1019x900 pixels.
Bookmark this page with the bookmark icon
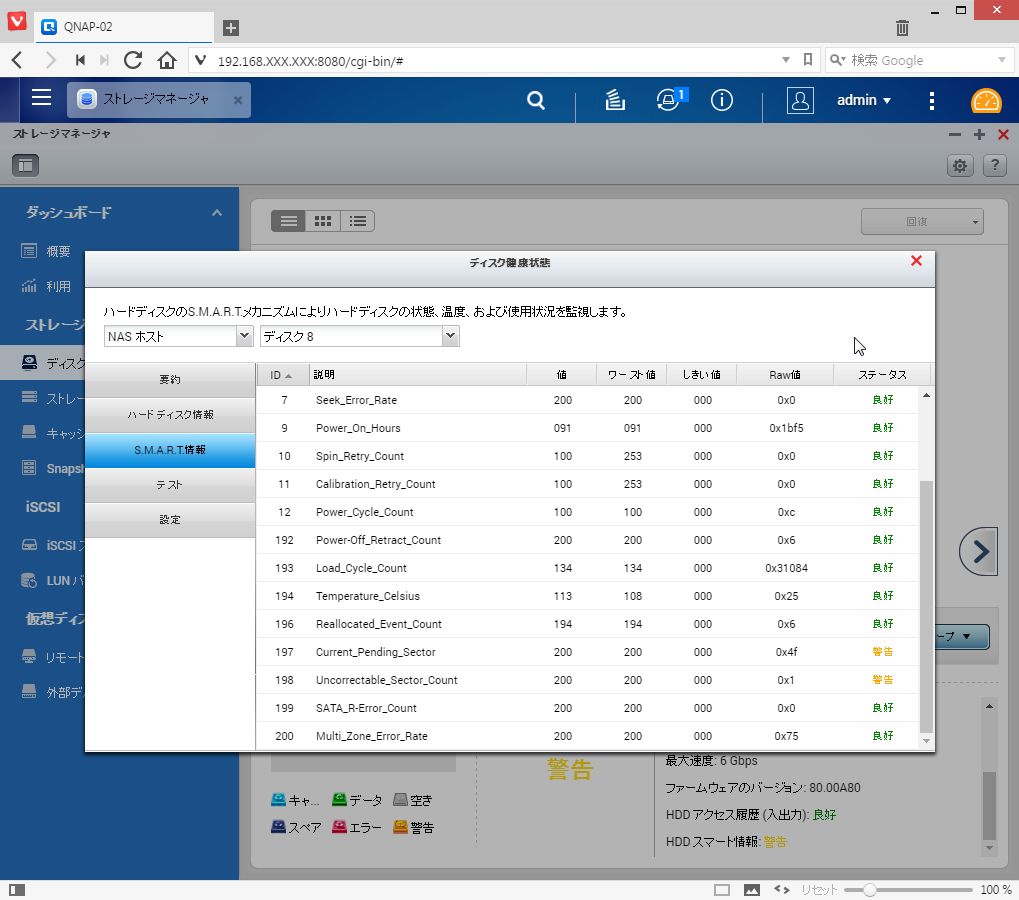click(808, 60)
